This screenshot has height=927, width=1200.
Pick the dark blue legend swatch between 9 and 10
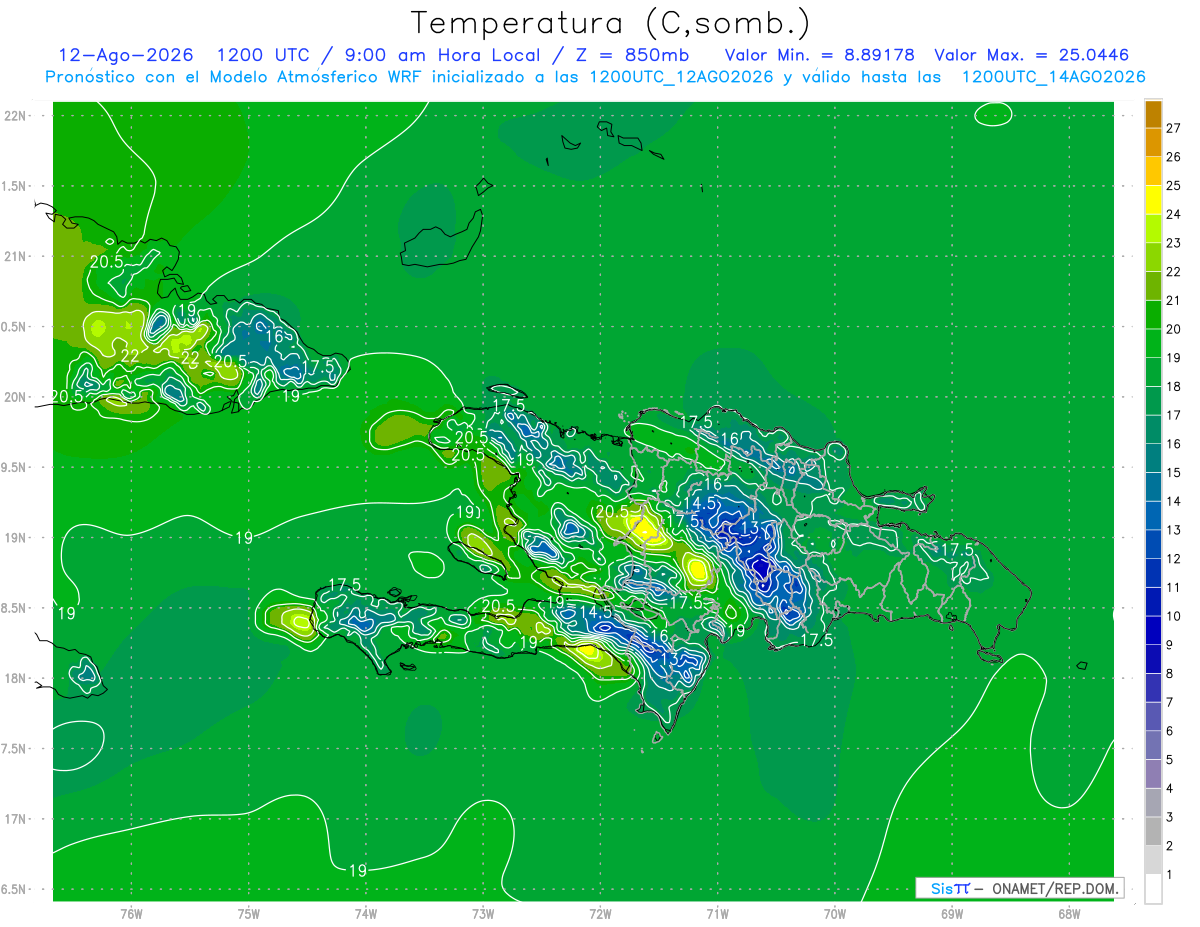1153,631
